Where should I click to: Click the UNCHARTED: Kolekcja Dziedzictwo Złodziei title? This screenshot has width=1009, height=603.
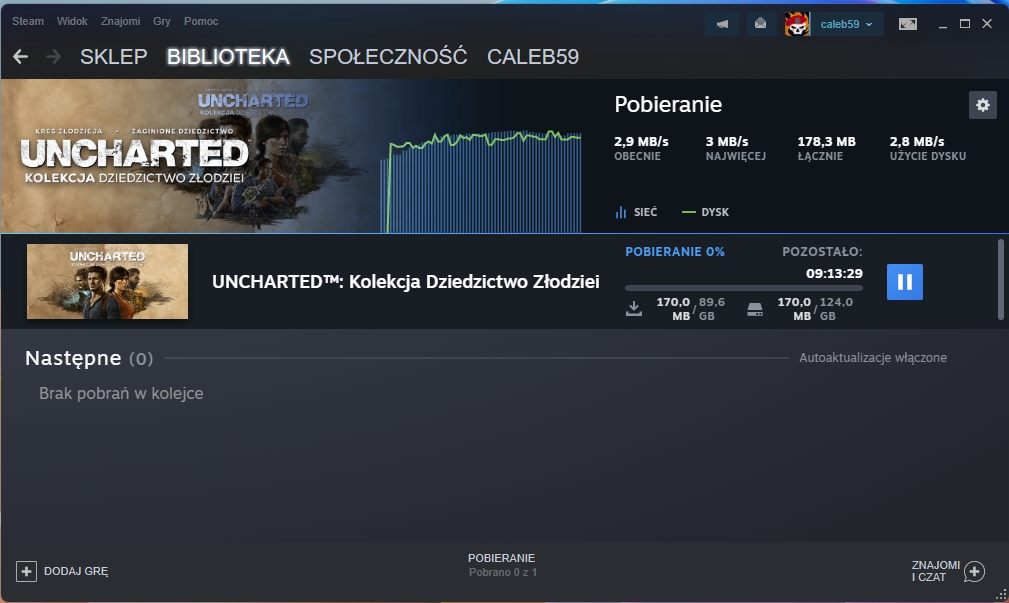pyautogui.click(x=405, y=281)
